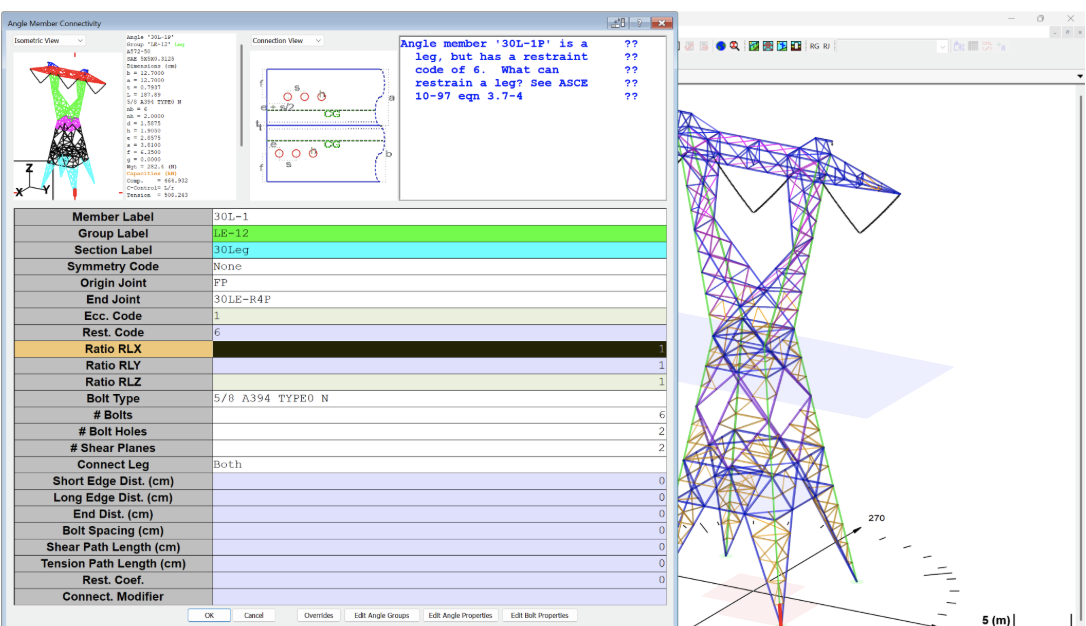Click the RG toolbar button
The image size is (1086, 626).
click(x=814, y=46)
